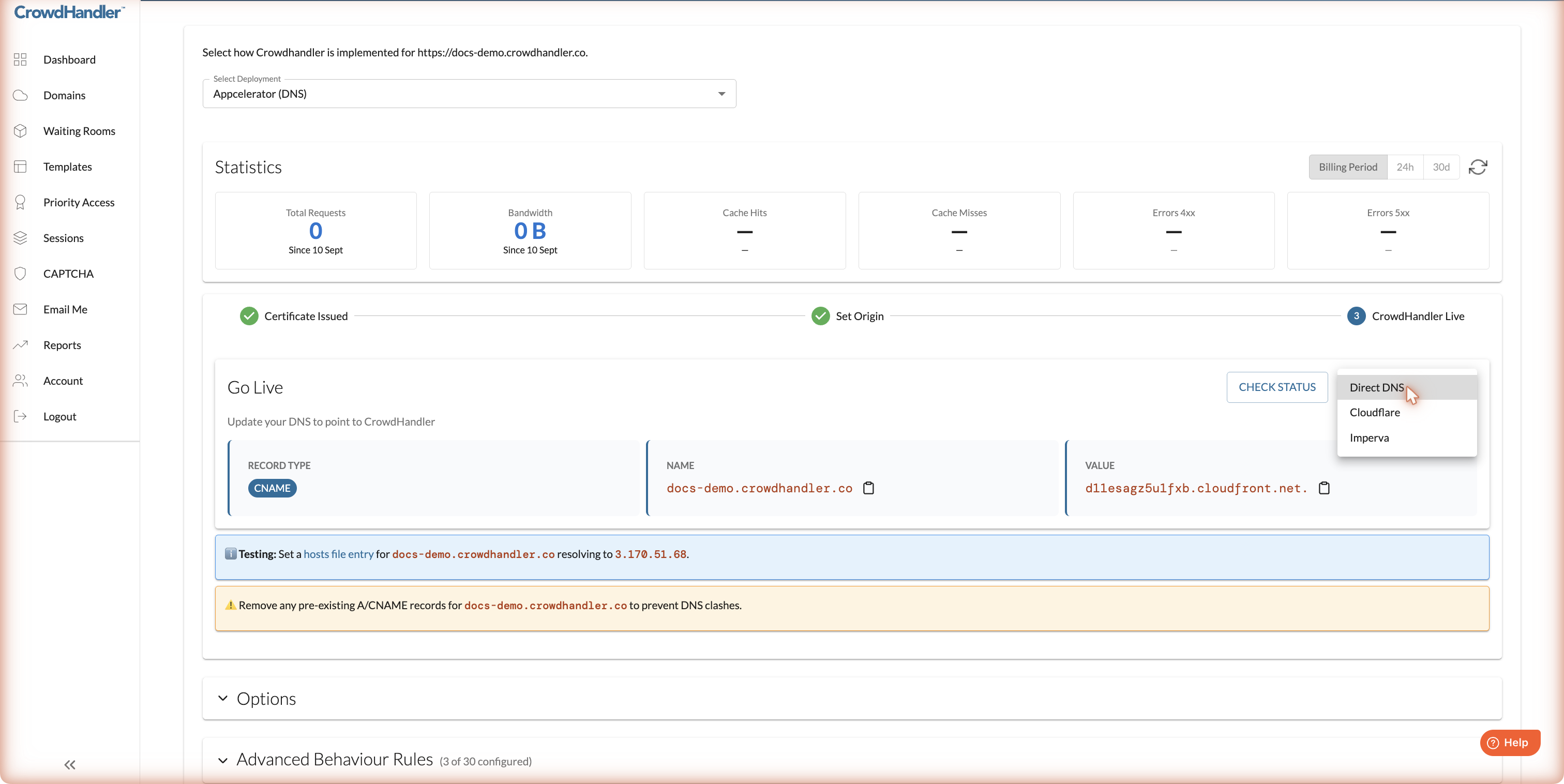Click the 3.170.51.68 IP address text
This screenshot has height=784, width=1564.
(650, 554)
